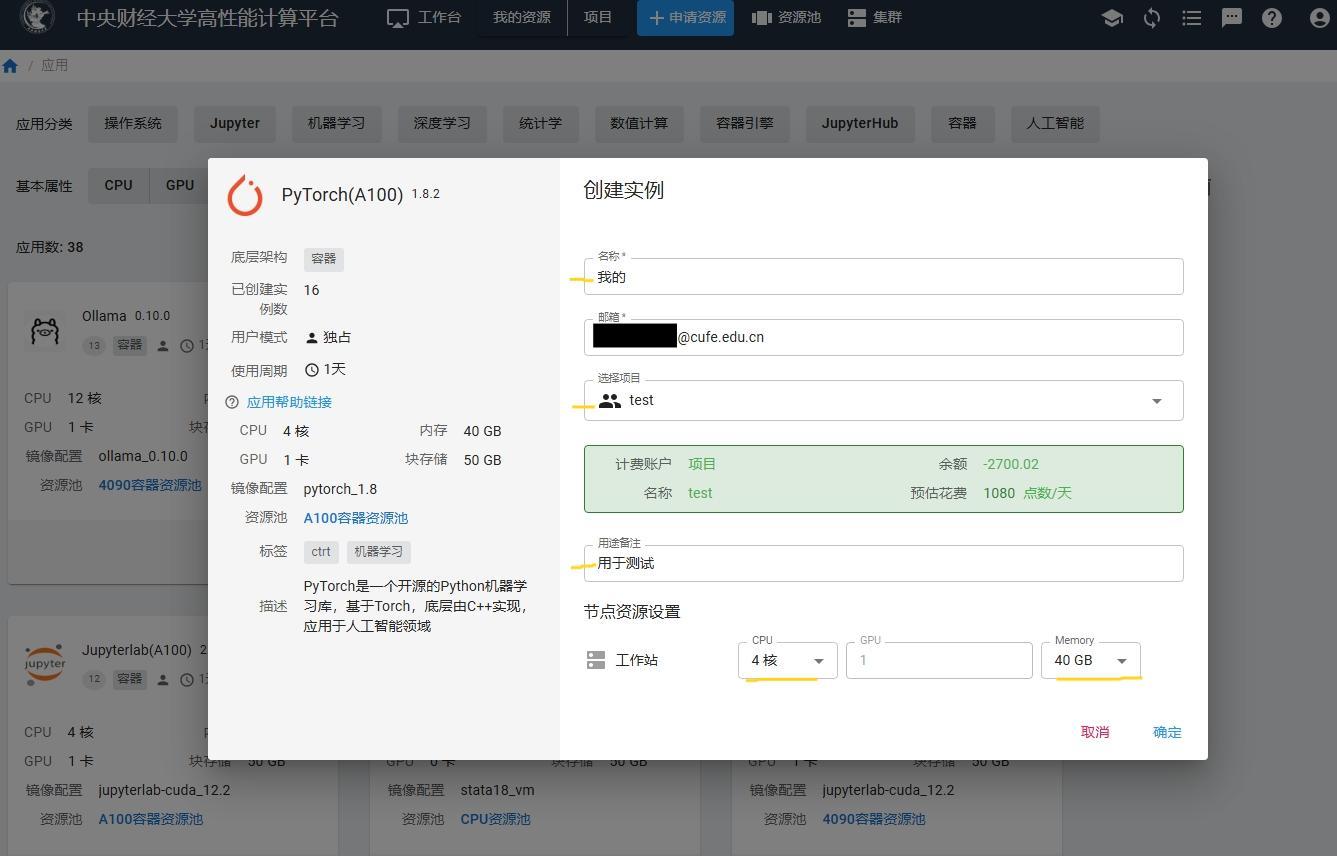Open the A100容器资源池 link in dialog

[x=355, y=518]
